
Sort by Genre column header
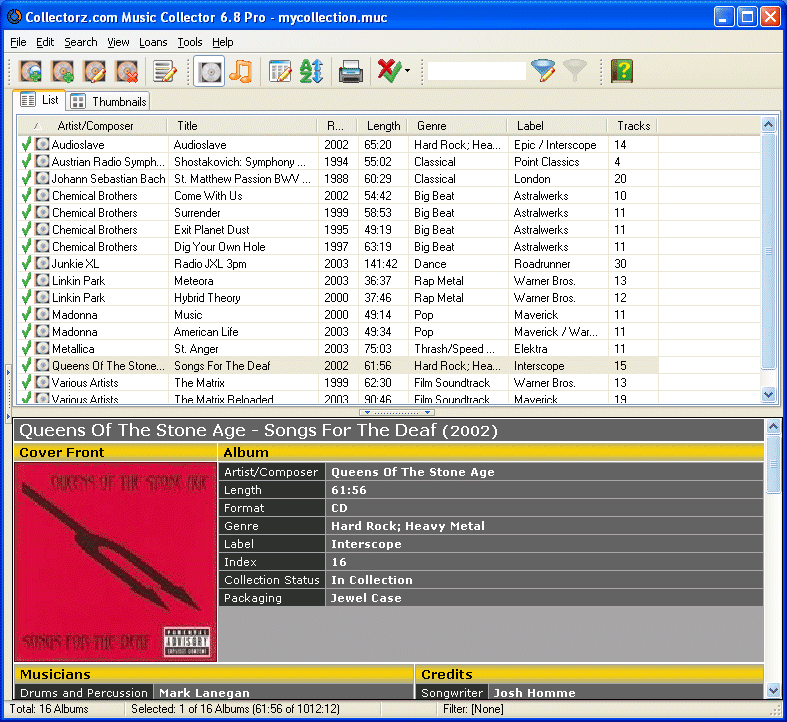pos(457,126)
